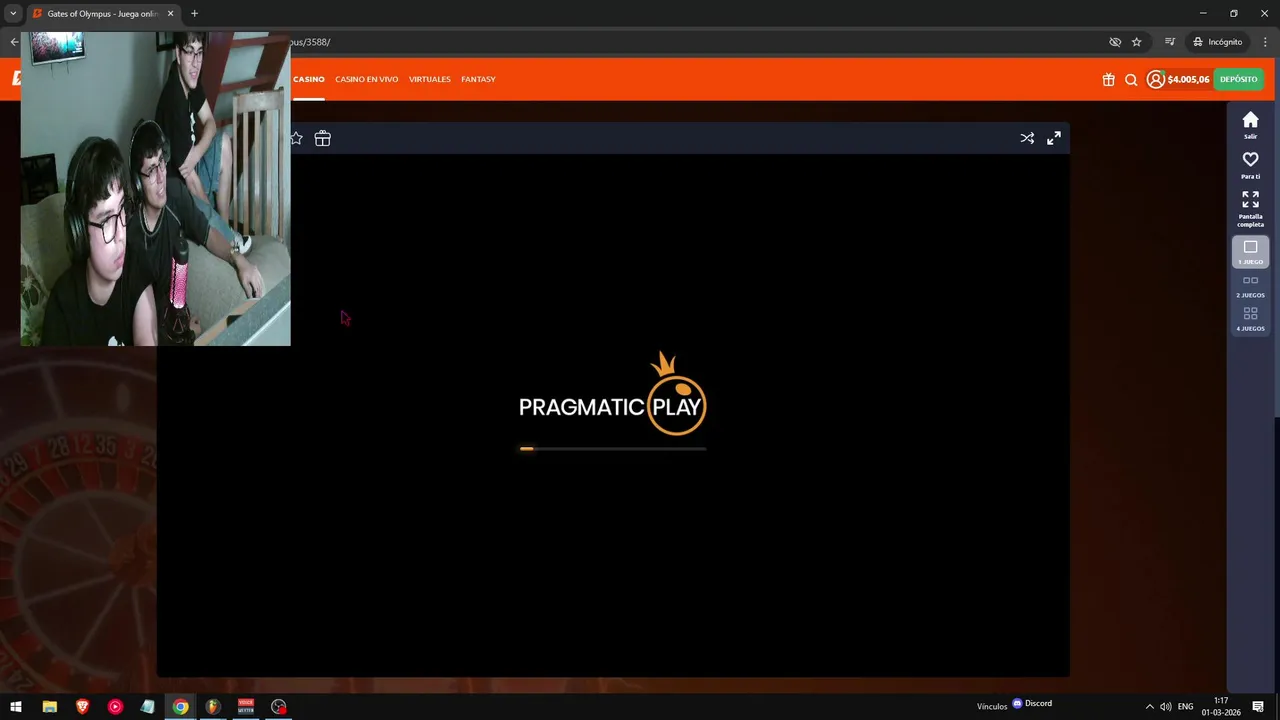
Task: Open the tab search dropdown arrow
Action: point(13,14)
